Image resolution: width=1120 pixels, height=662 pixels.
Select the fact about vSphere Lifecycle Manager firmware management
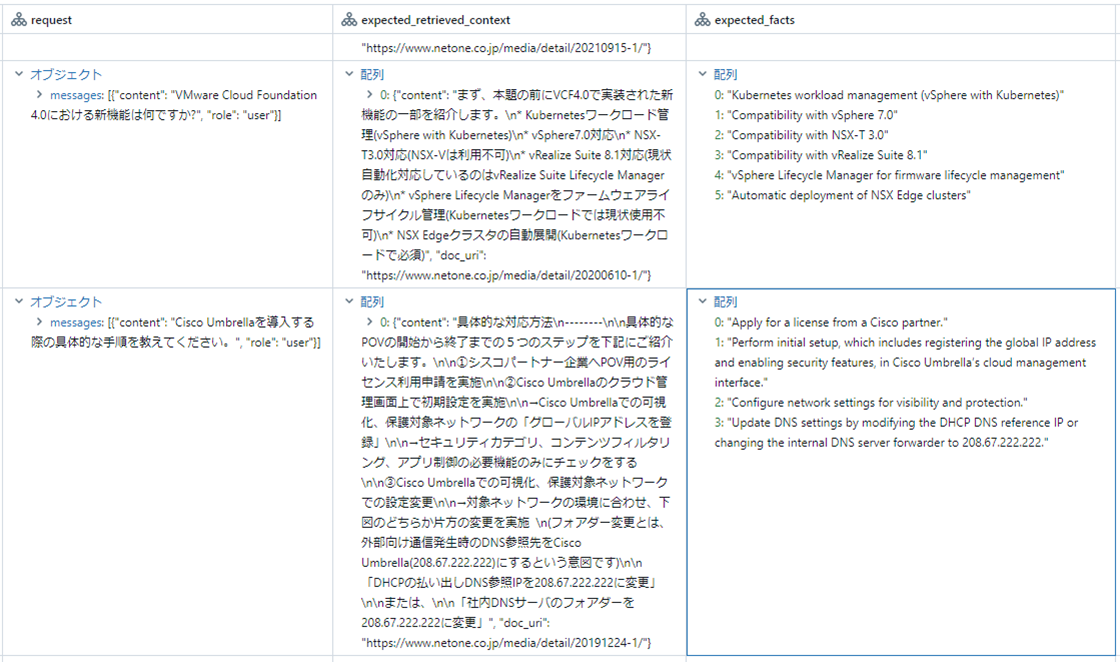[x=896, y=175]
